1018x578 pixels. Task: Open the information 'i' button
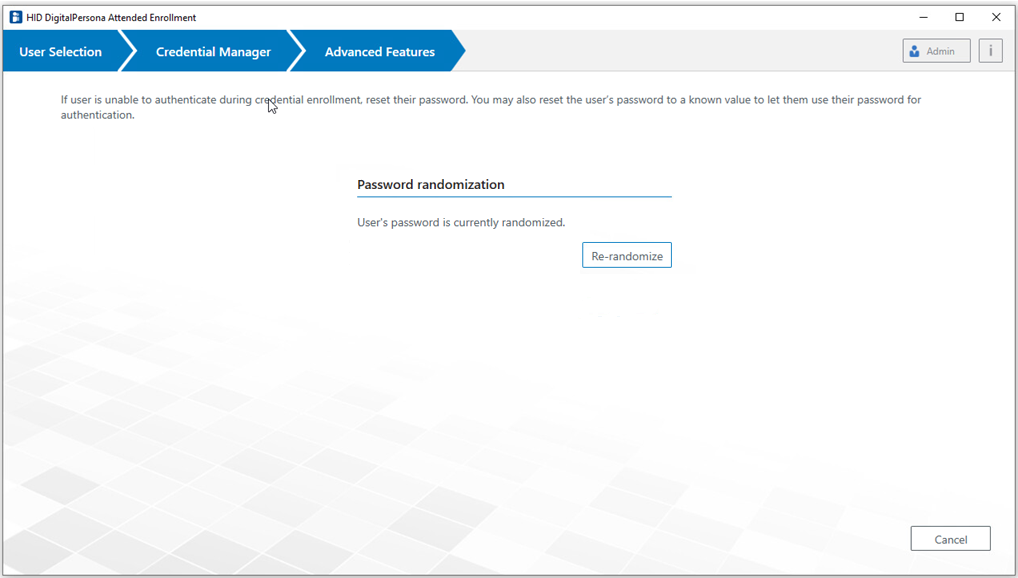pos(990,51)
